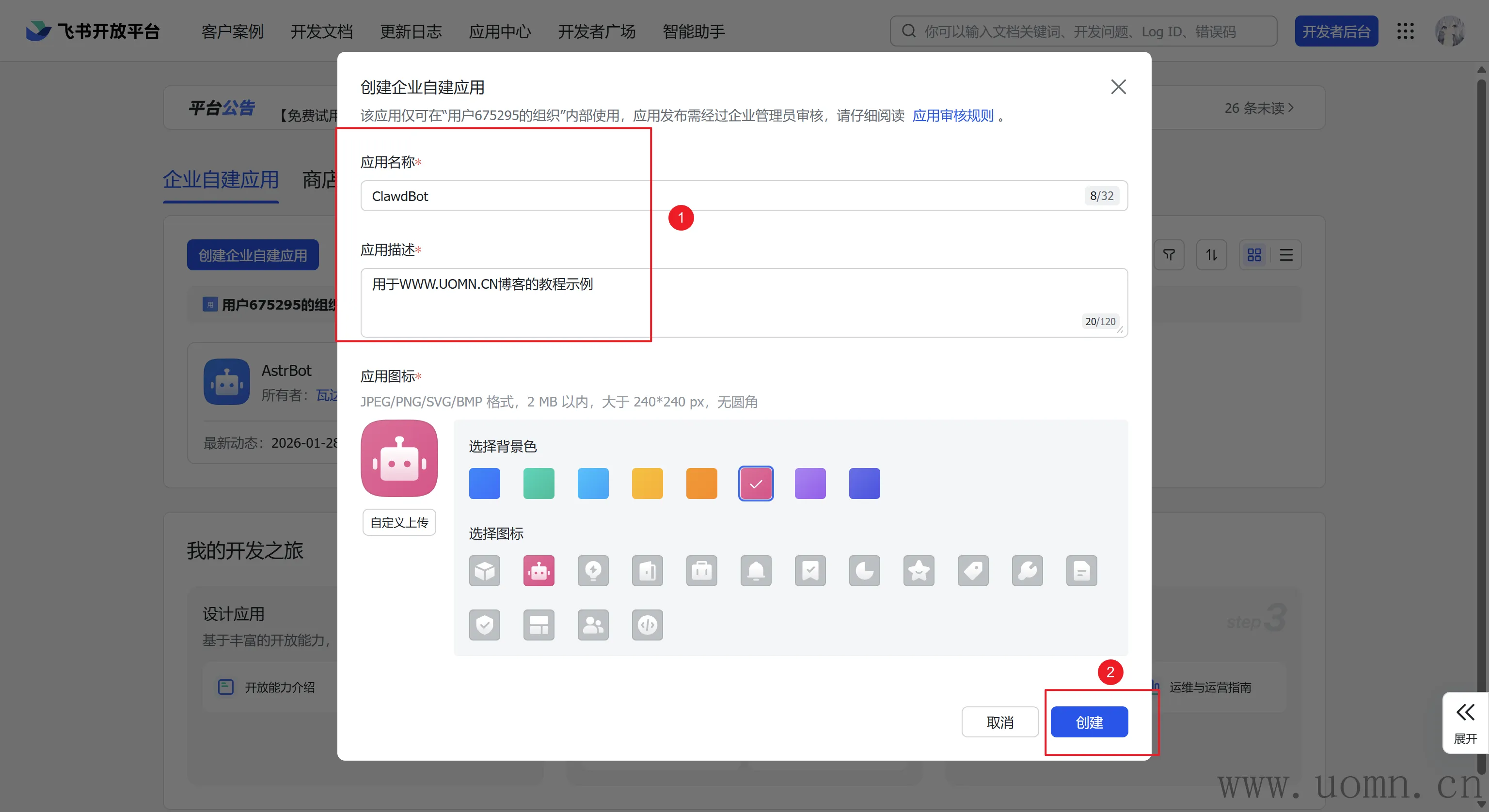1489x812 pixels.
Task: Select the wrench tool app icon
Action: point(1027,571)
